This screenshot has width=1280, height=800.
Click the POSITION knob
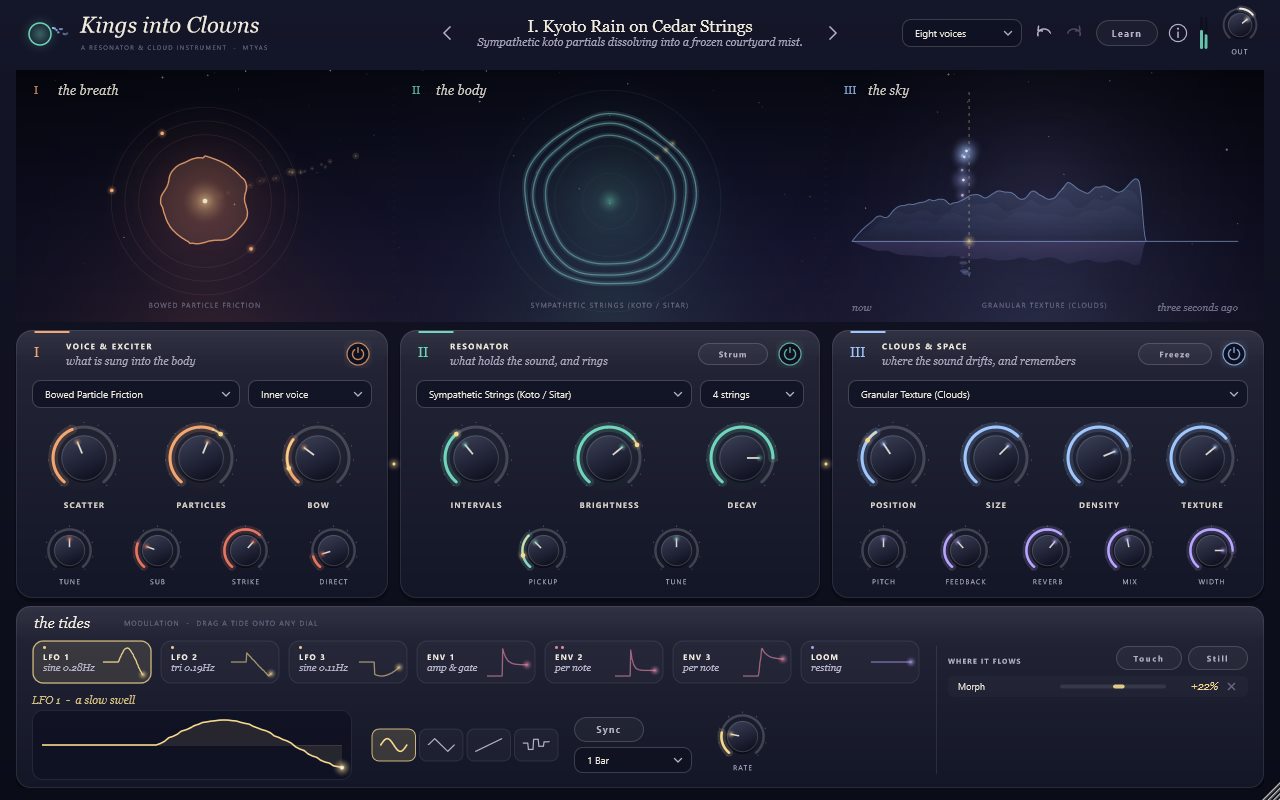(x=893, y=458)
